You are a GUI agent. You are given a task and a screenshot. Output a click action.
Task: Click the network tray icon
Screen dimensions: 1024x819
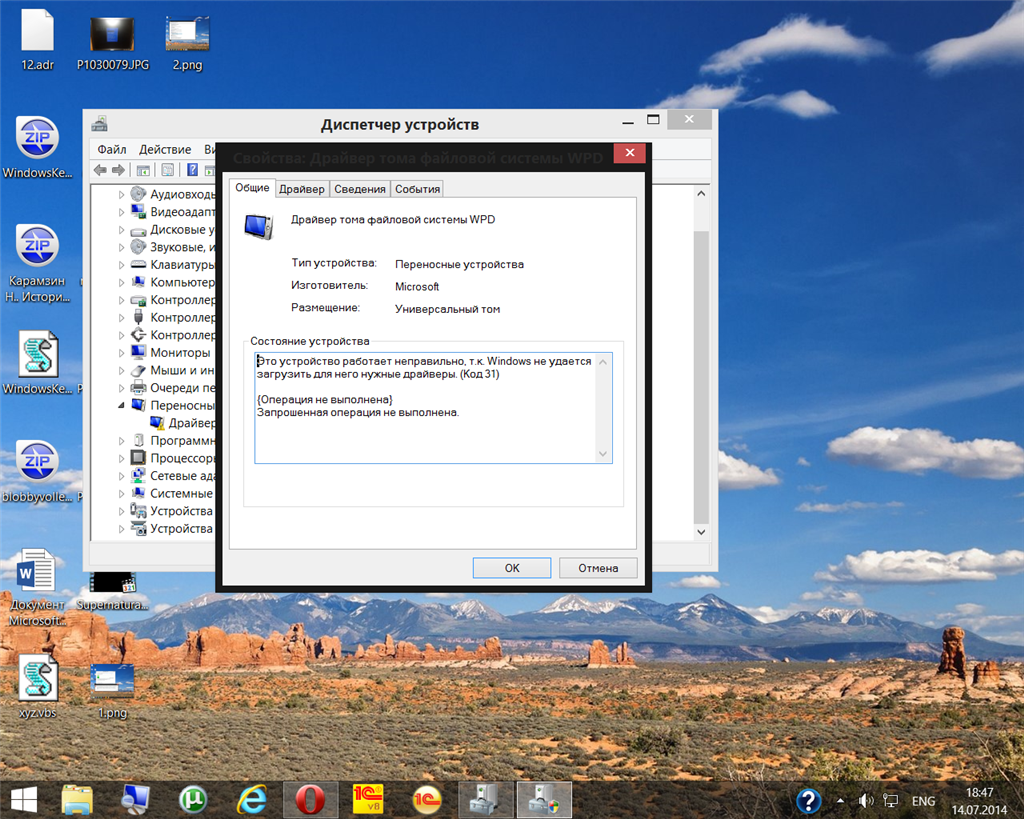point(890,801)
